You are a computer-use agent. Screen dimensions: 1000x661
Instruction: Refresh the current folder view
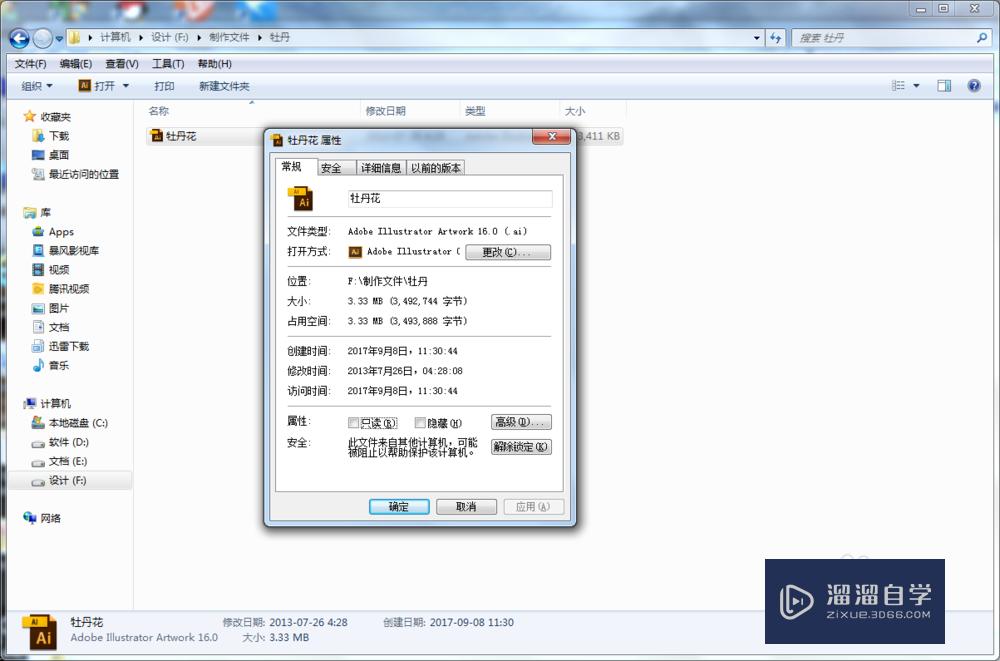point(776,38)
